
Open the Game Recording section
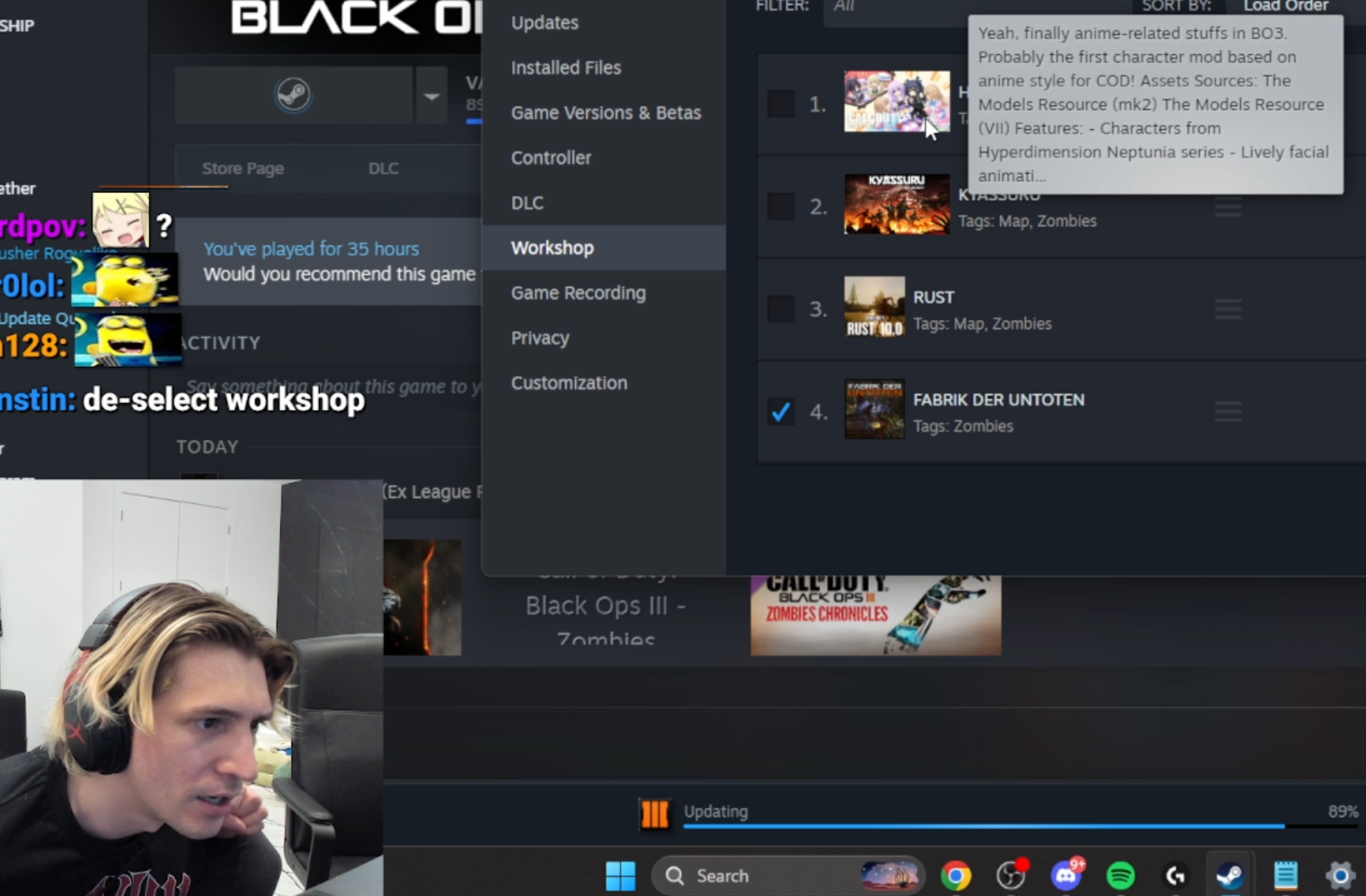pyautogui.click(x=603, y=293)
